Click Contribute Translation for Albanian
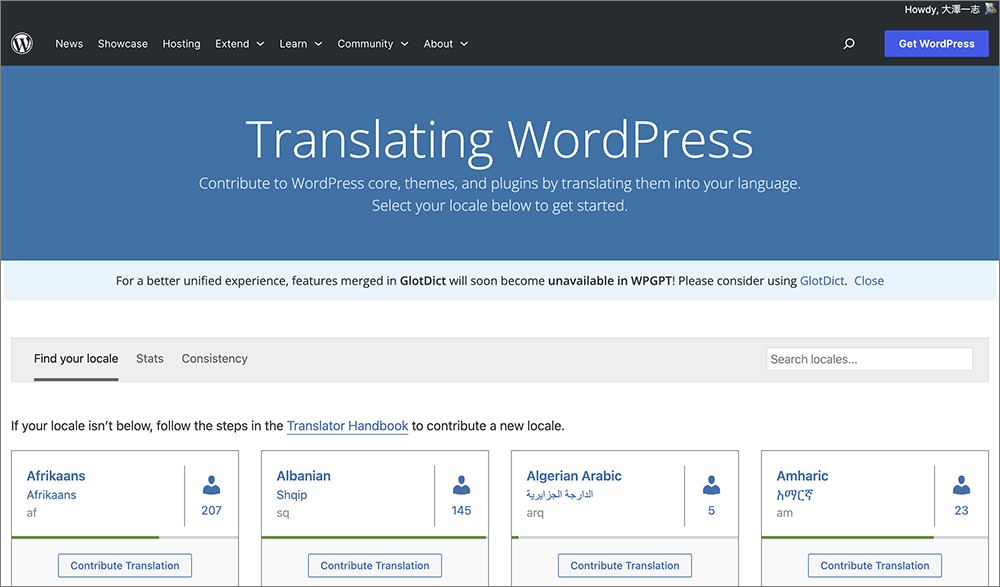This screenshot has width=1000, height=587. pos(375,565)
